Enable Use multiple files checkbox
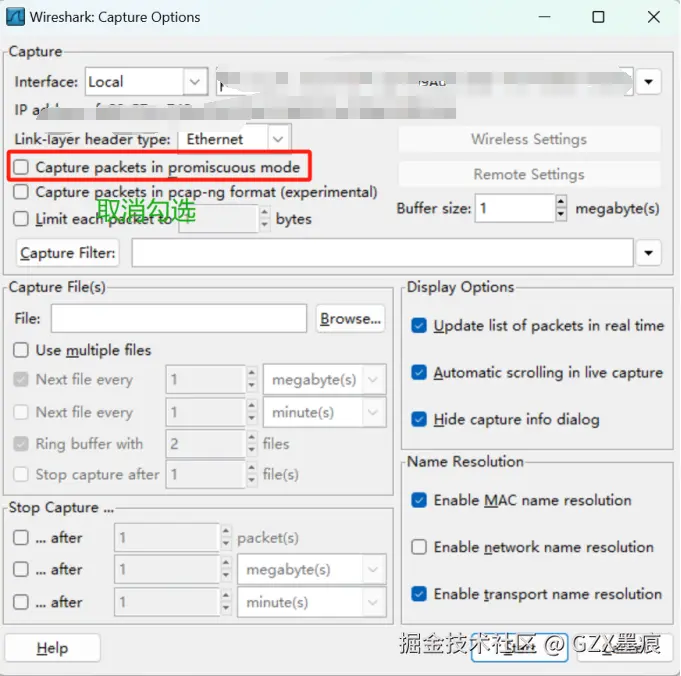This screenshot has height=676, width=681. [x=21, y=350]
